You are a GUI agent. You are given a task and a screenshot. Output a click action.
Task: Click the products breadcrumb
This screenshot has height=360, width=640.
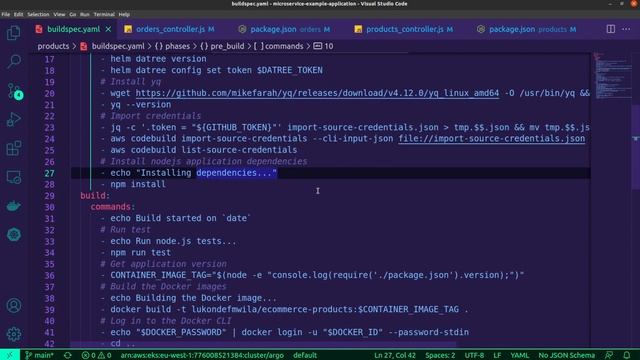point(53,46)
